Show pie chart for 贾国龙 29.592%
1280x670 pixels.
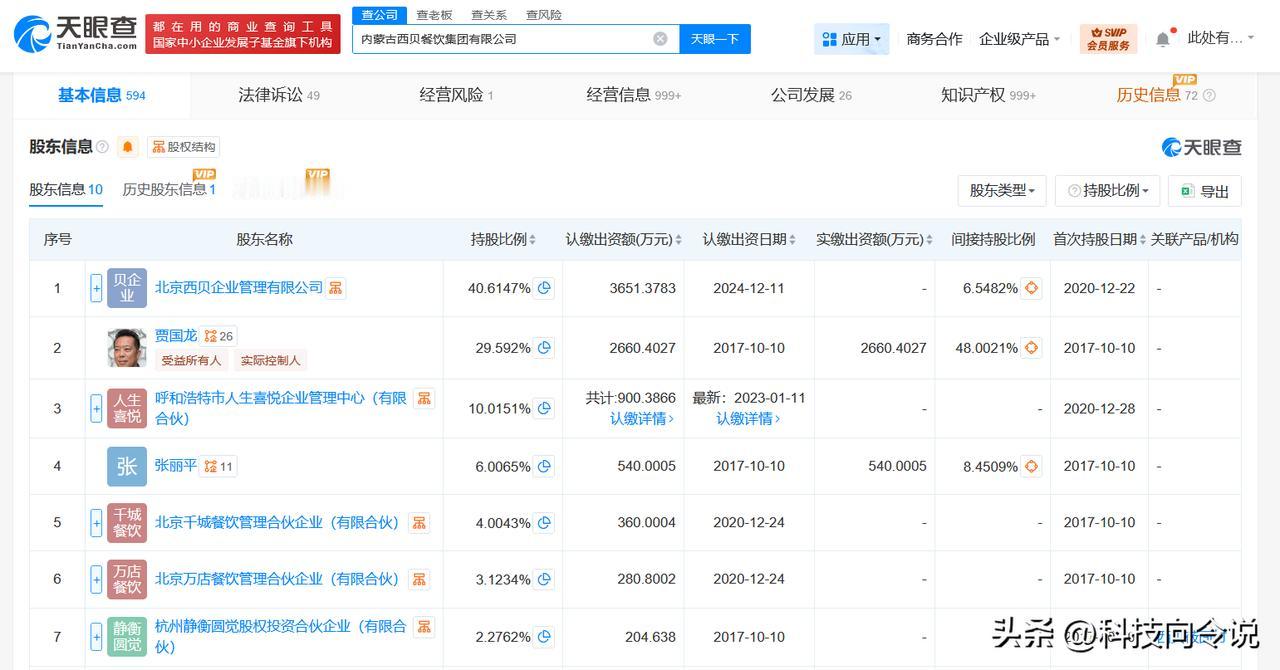pos(544,348)
